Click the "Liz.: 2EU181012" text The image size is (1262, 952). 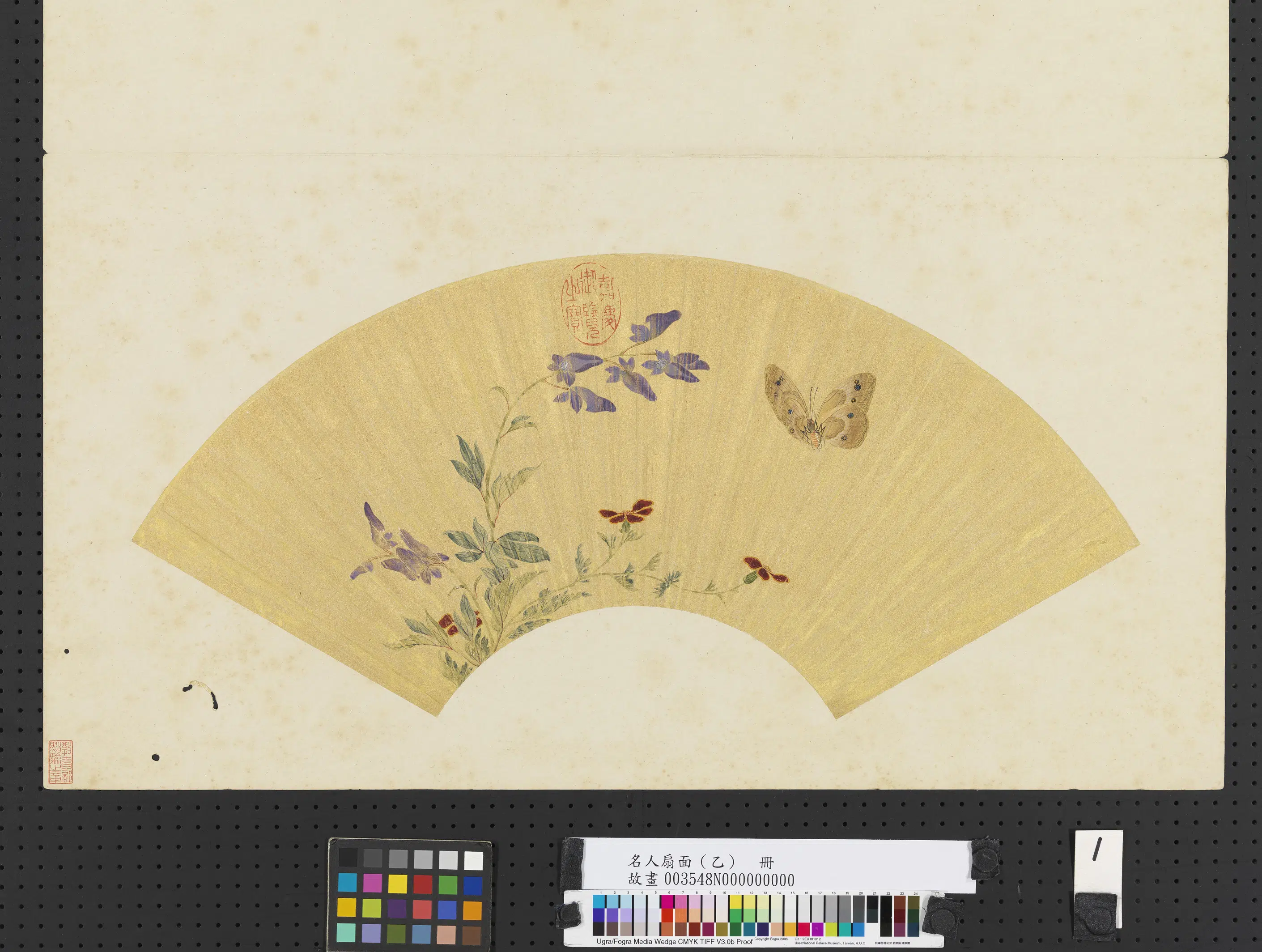pos(808,939)
